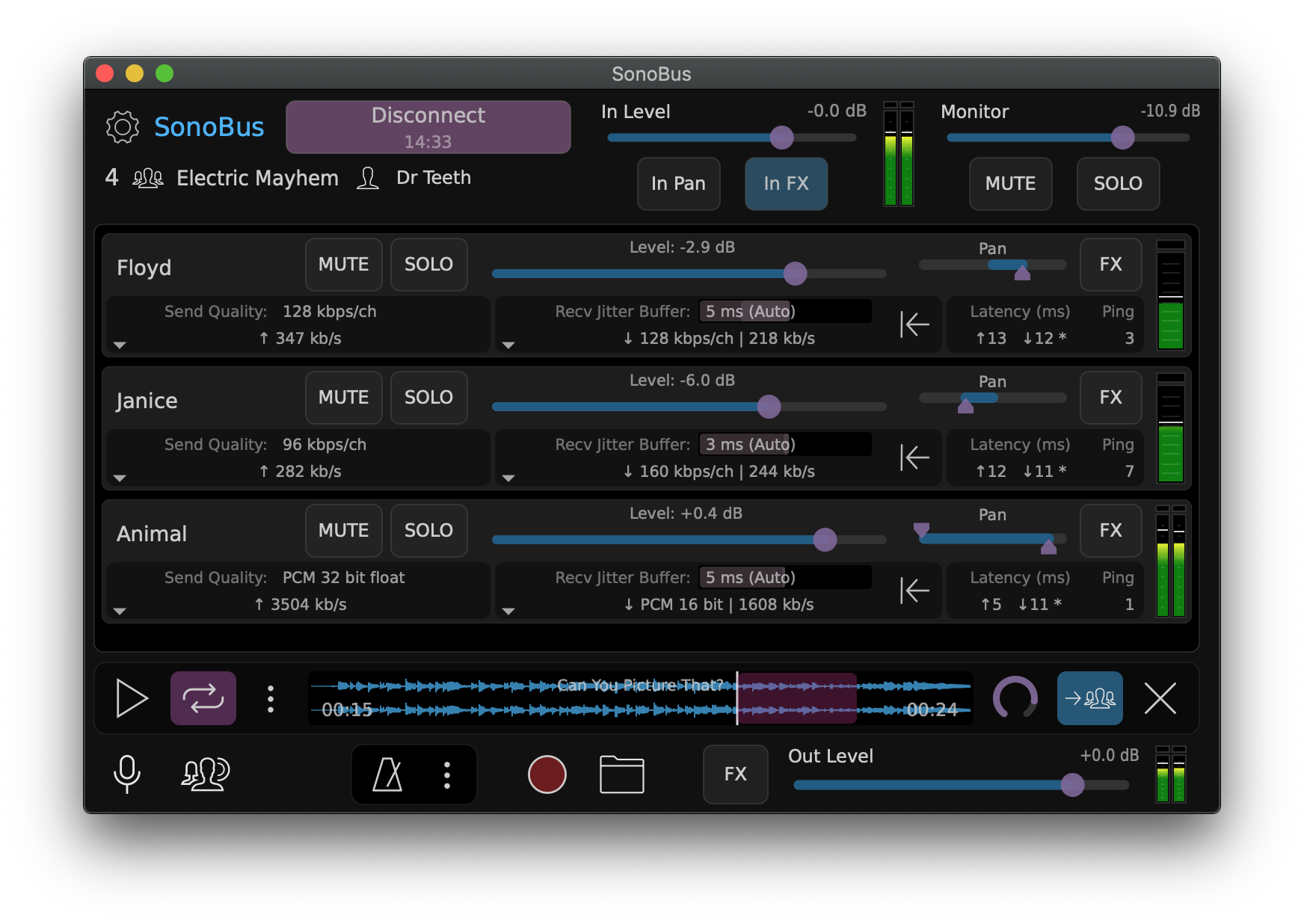Click the Monitor level slider handle
The image size is (1304, 924).
click(1122, 138)
